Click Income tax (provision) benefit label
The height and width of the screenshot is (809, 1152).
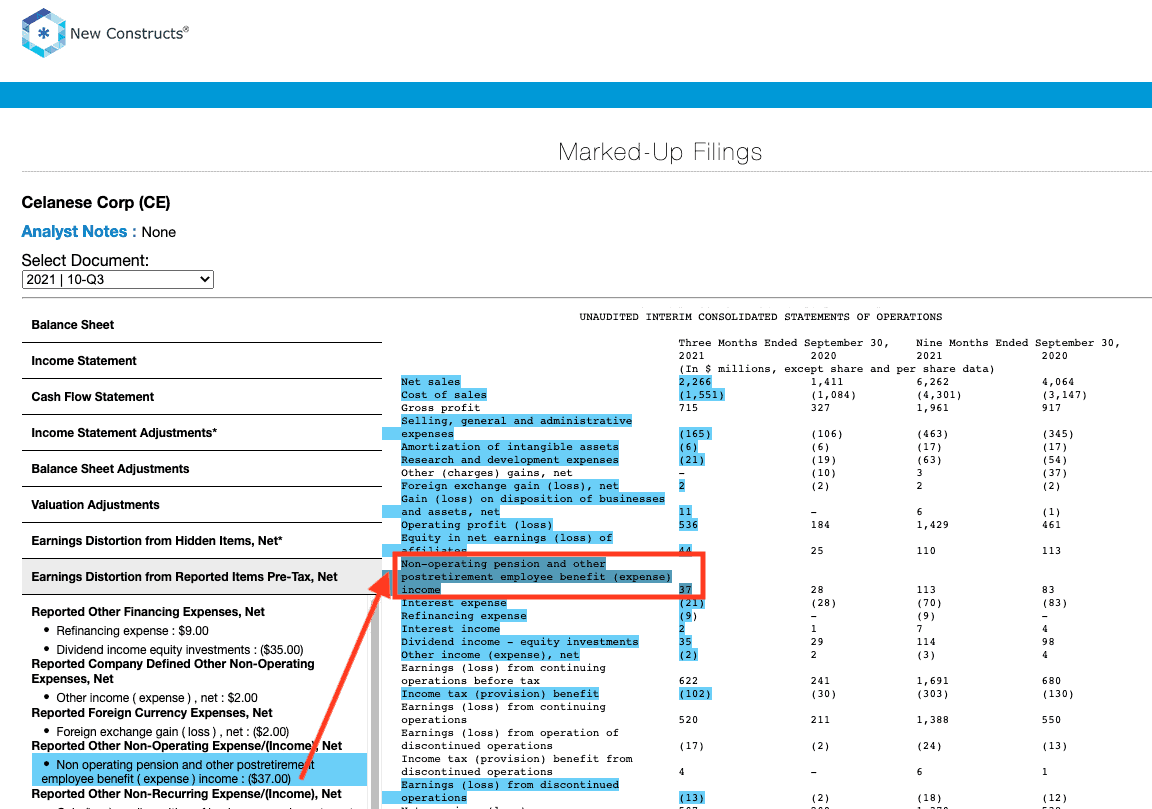click(500, 694)
